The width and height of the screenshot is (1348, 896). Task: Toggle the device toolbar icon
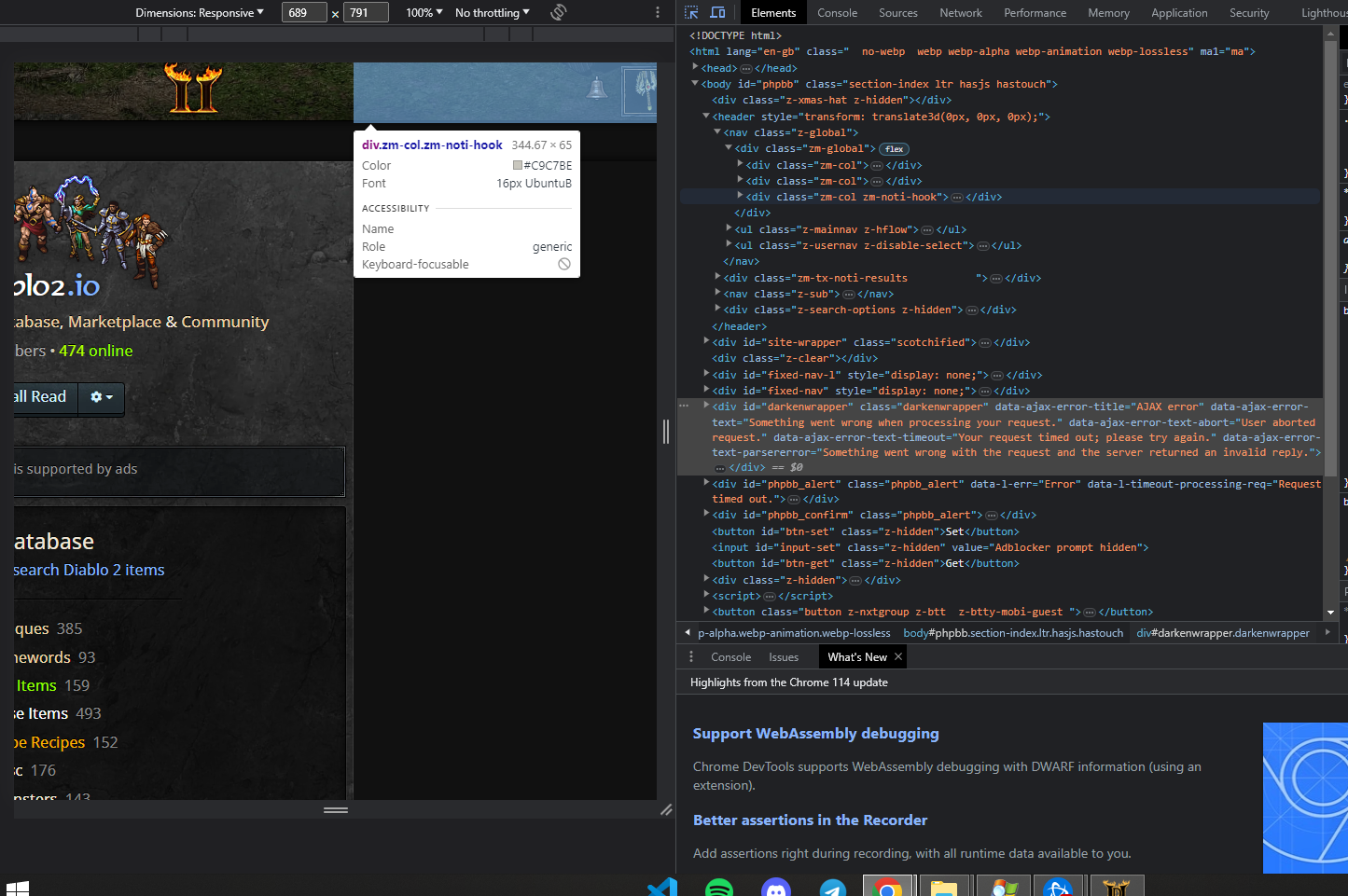(x=717, y=13)
